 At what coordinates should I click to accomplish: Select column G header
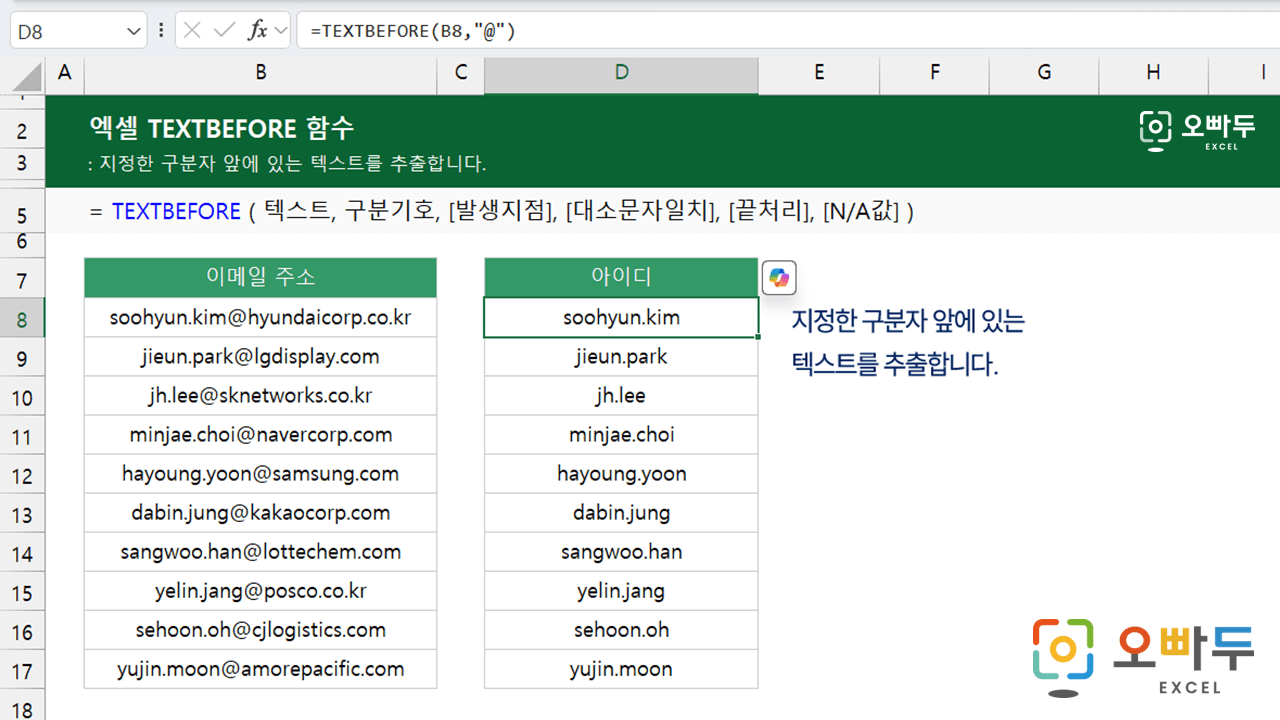tap(1043, 72)
